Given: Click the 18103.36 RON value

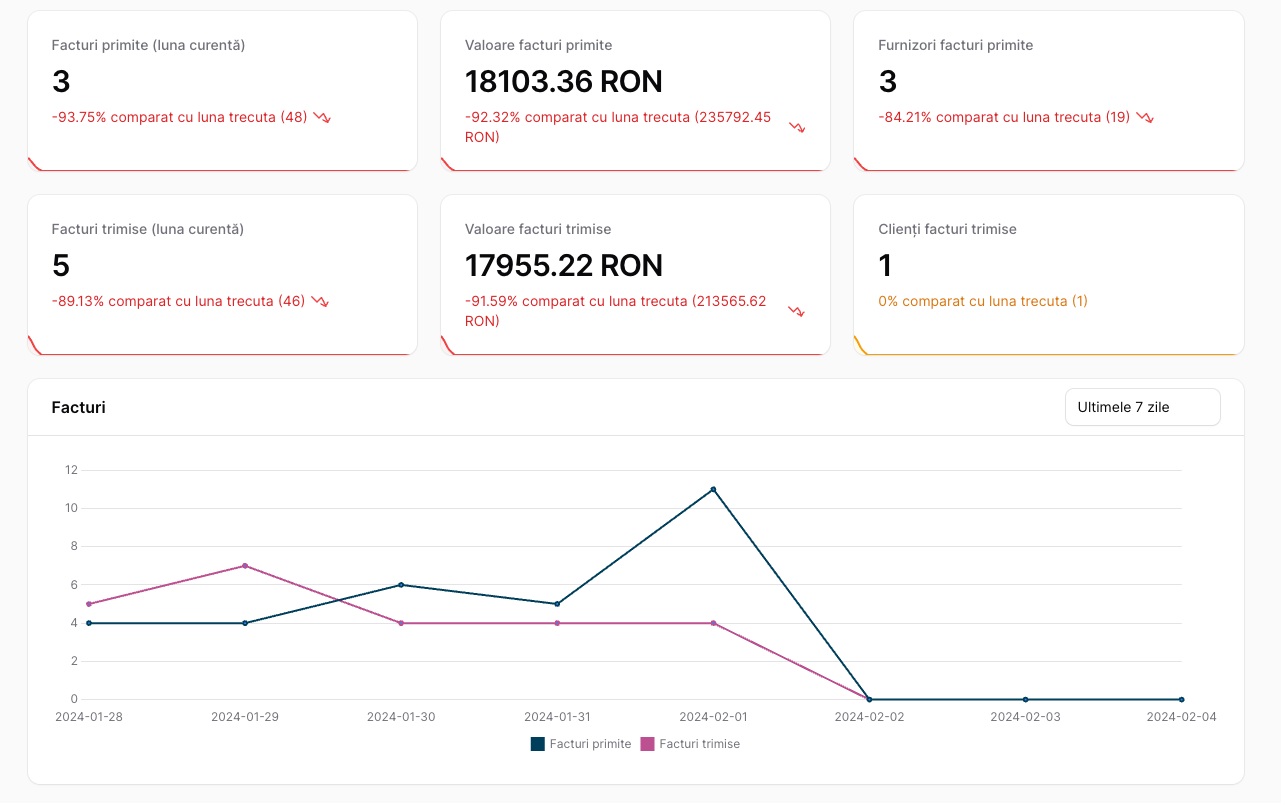Looking at the screenshot, I should pyautogui.click(x=564, y=81).
